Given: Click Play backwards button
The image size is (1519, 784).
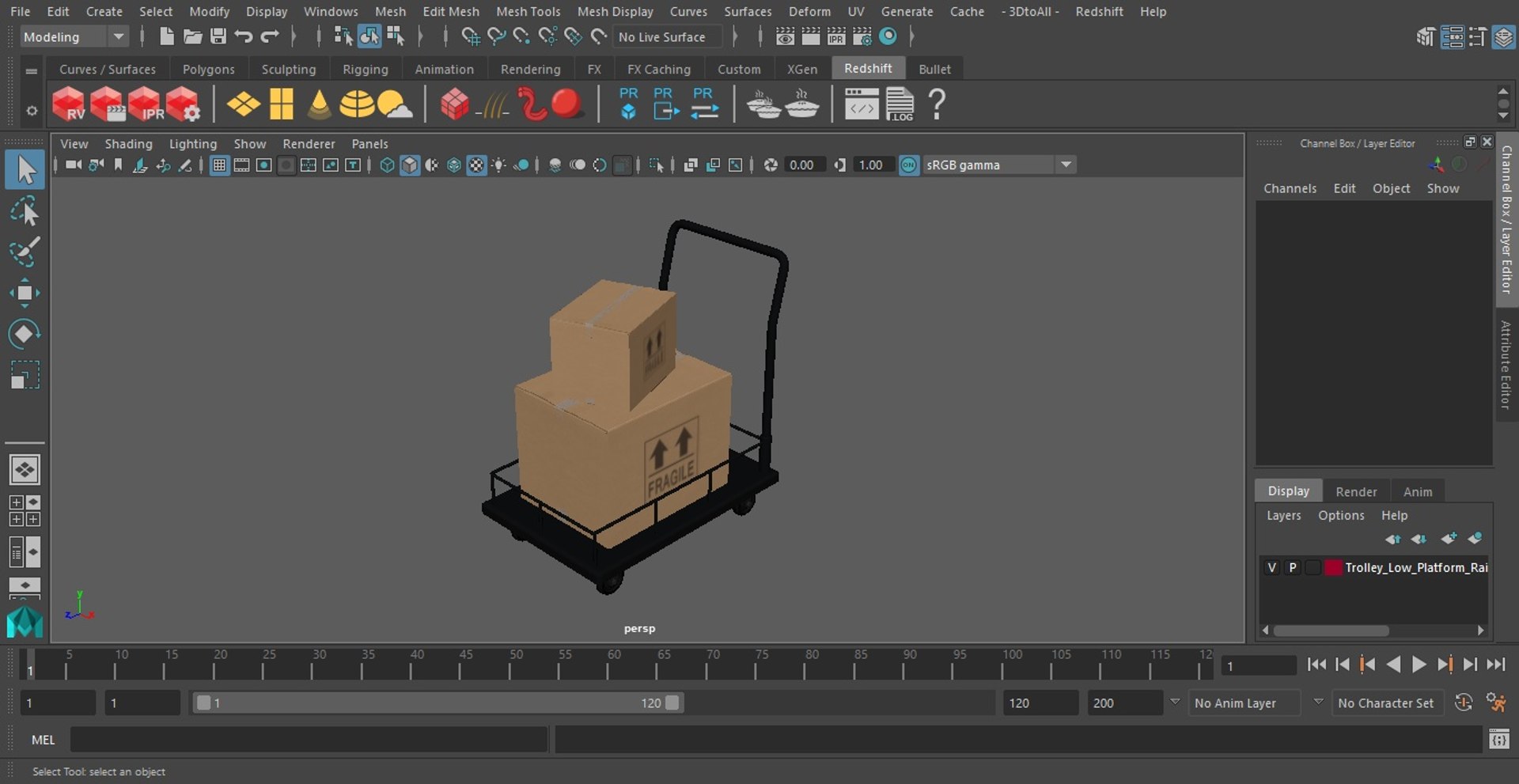Looking at the screenshot, I should [x=1393, y=665].
